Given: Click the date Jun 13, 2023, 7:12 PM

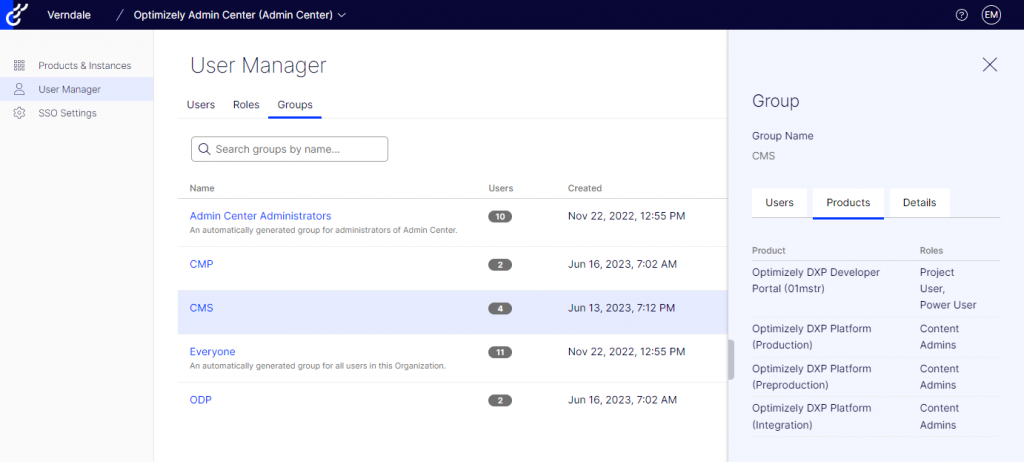Looking at the screenshot, I should [622, 308].
